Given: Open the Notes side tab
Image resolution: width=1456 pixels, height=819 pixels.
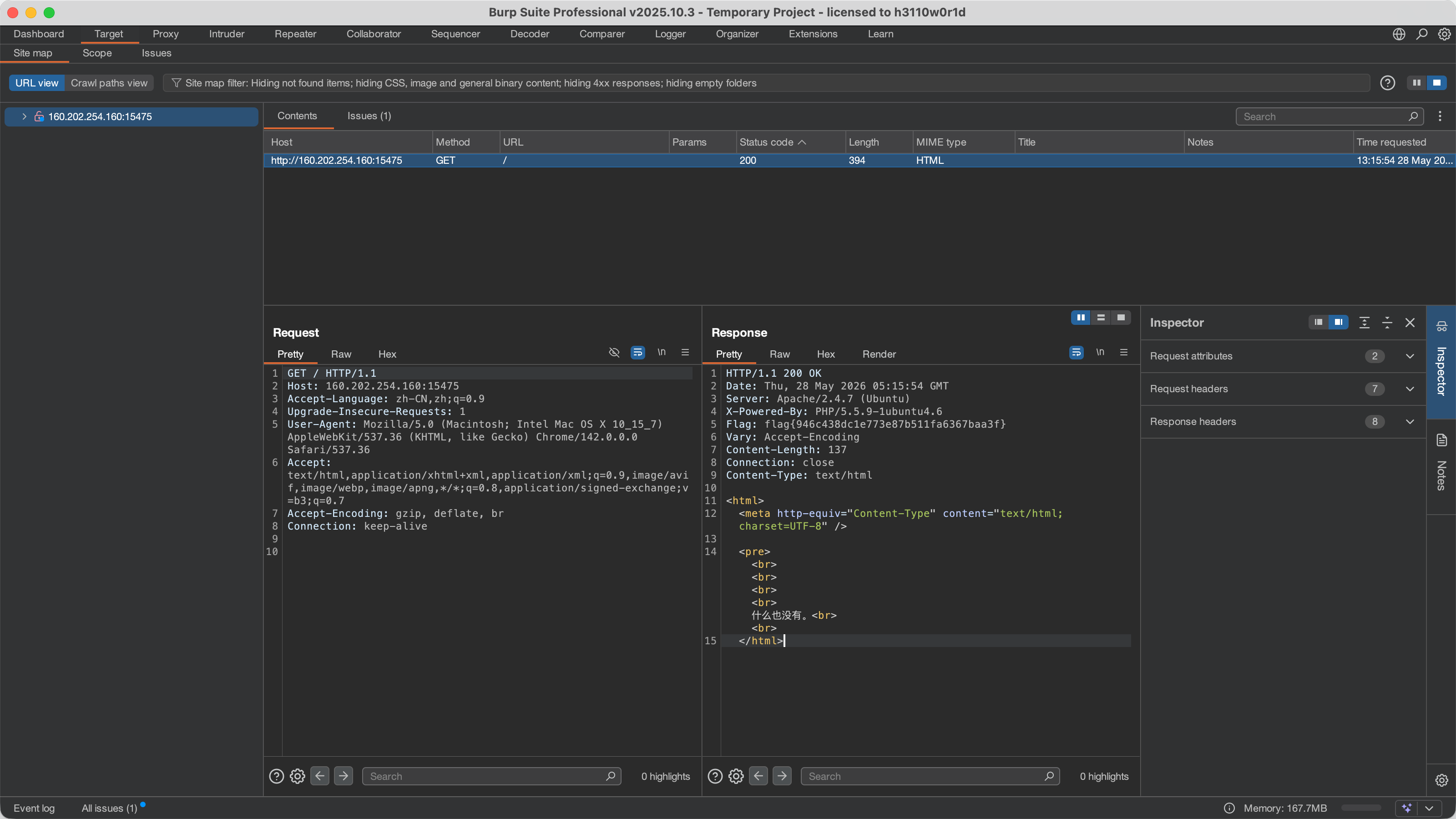Looking at the screenshot, I should pos(1441,466).
